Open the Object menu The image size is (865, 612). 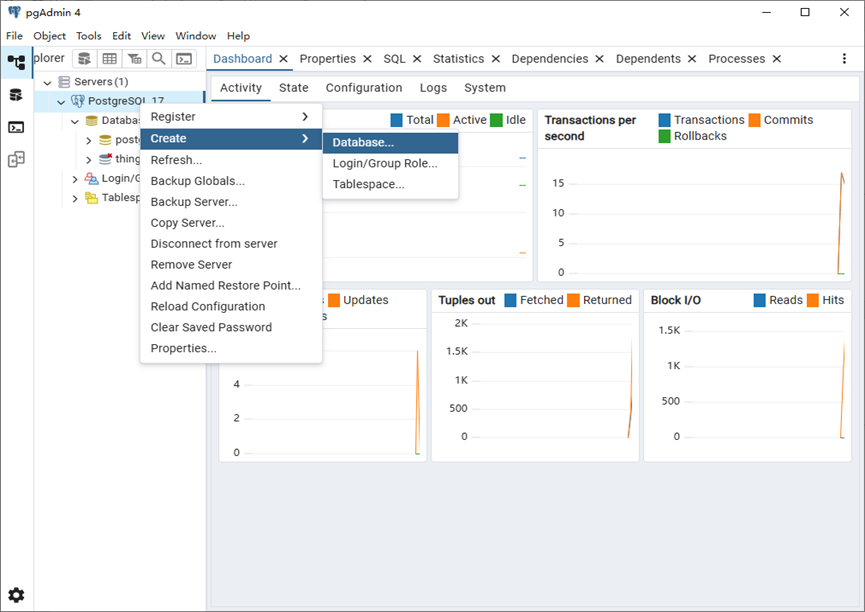coord(50,36)
